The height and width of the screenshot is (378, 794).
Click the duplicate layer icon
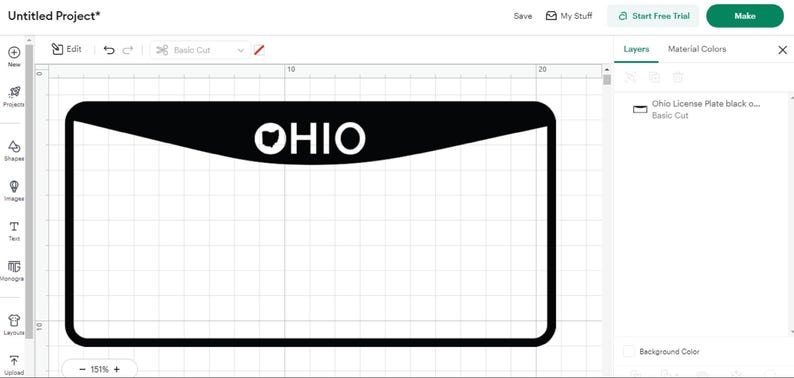[654, 77]
